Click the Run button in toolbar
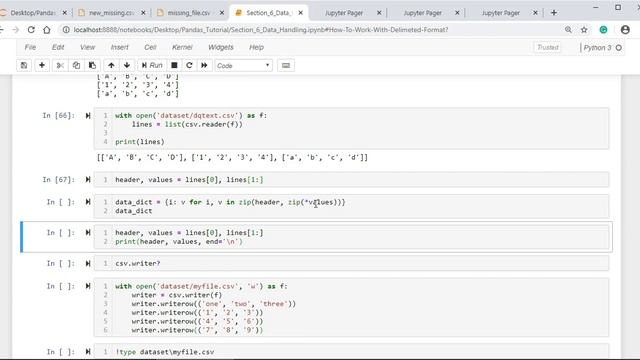The height and width of the screenshot is (360, 640). click(x=152, y=65)
